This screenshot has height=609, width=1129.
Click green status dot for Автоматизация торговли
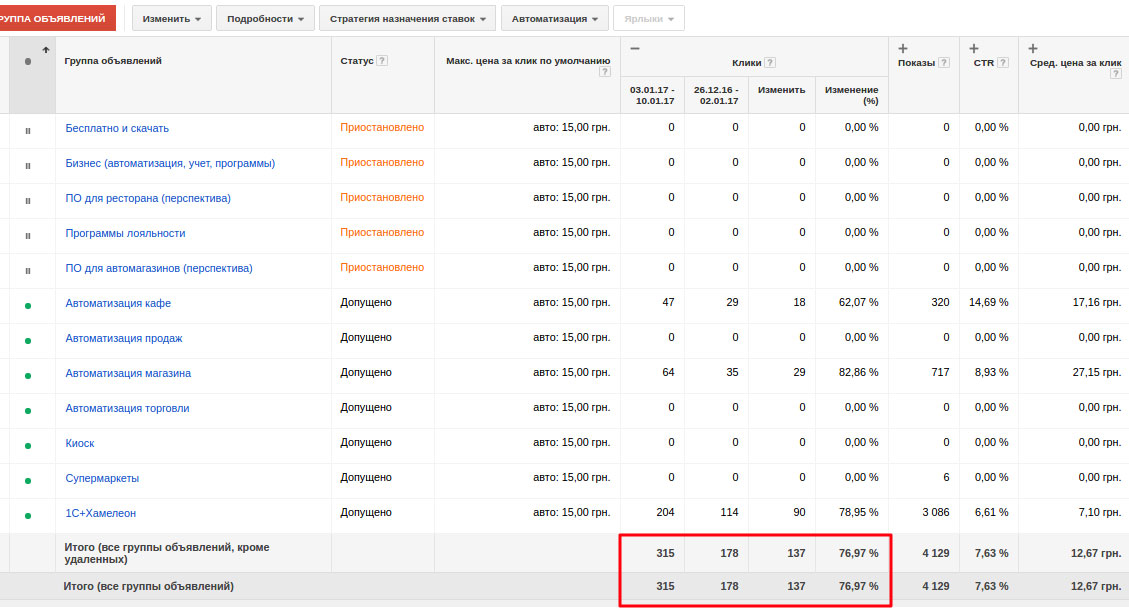pyautogui.click(x=28, y=410)
